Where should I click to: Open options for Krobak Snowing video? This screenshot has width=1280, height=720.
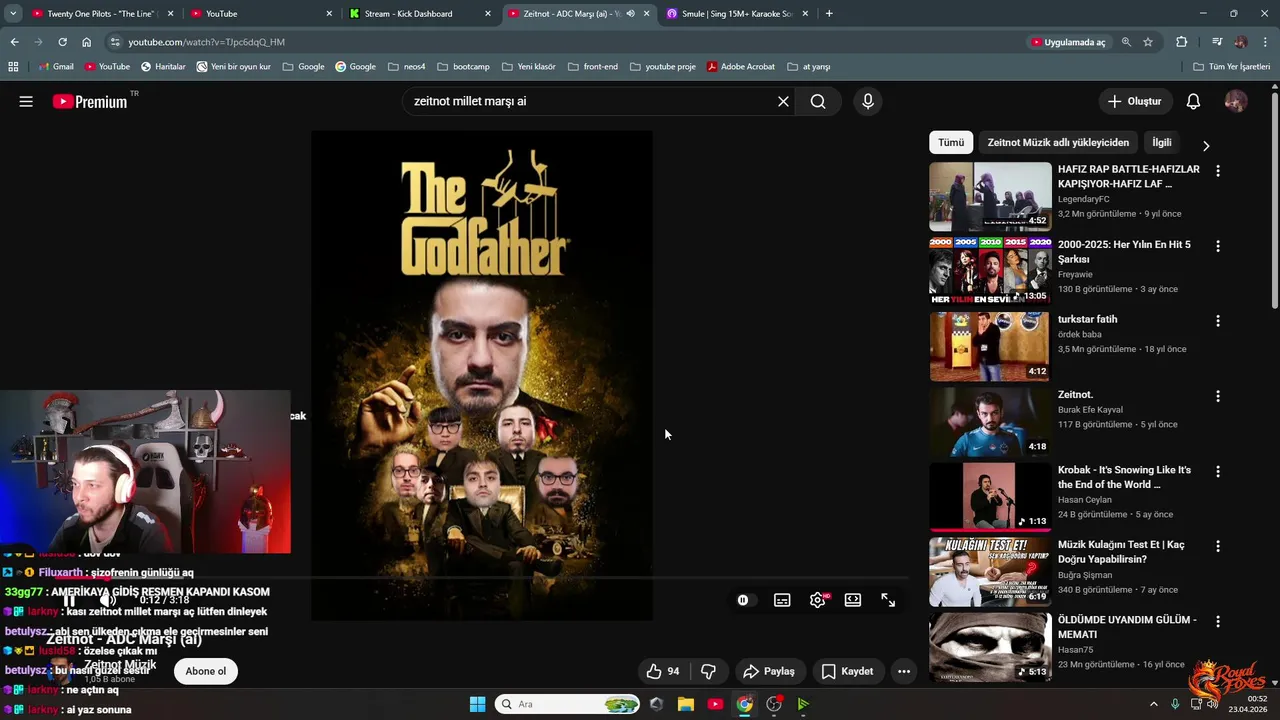point(1217,471)
